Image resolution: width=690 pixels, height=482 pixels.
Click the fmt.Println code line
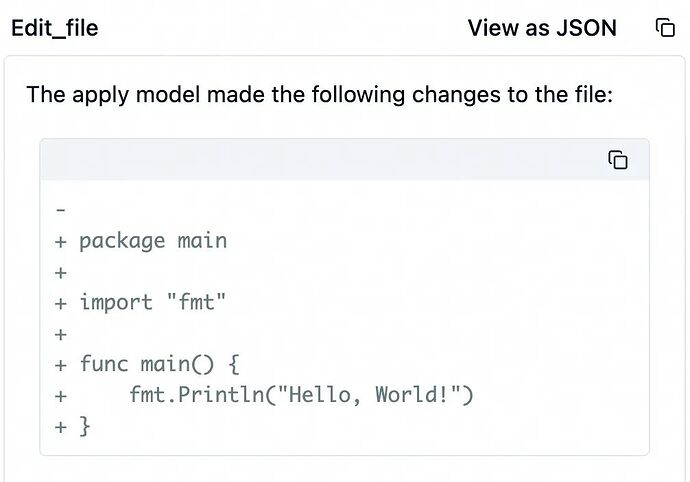[x=300, y=395]
